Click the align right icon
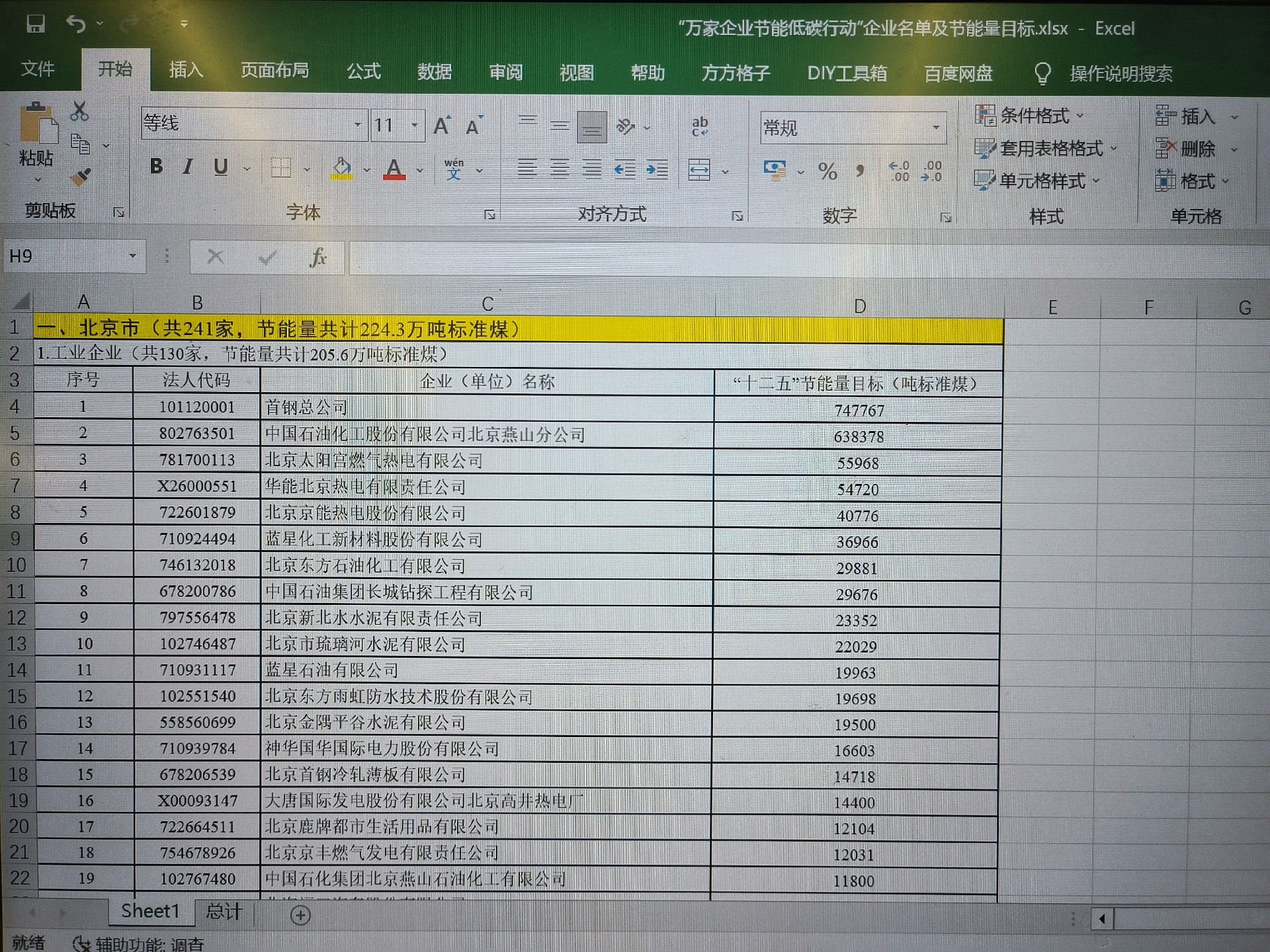The width and height of the screenshot is (1270, 952). [x=592, y=169]
